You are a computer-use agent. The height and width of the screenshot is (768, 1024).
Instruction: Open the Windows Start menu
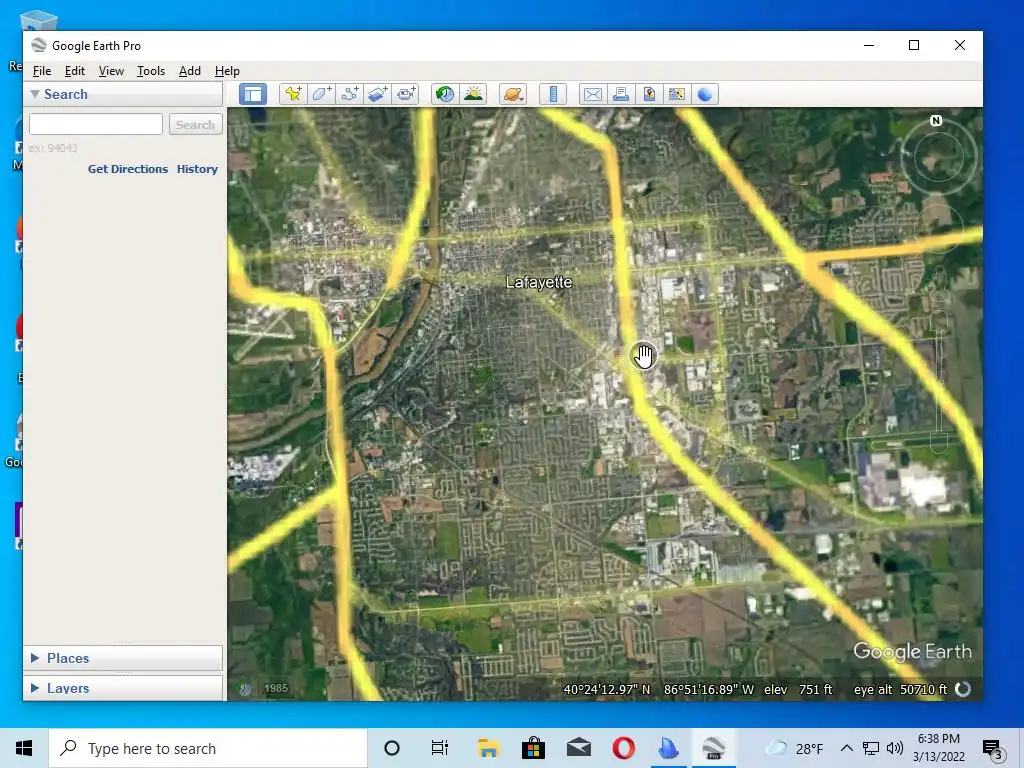tap(24, 748)
